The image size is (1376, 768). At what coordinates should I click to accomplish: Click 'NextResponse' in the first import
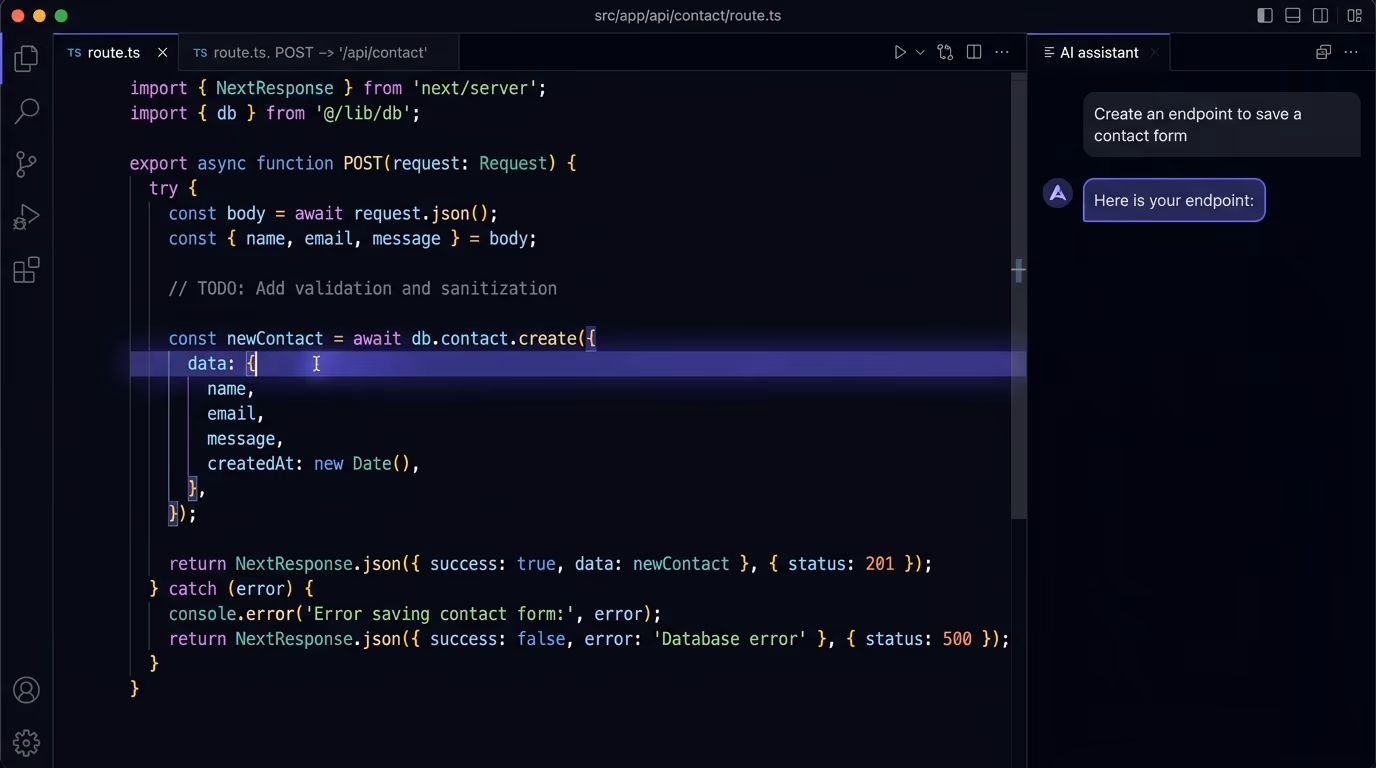pos(274,88)
